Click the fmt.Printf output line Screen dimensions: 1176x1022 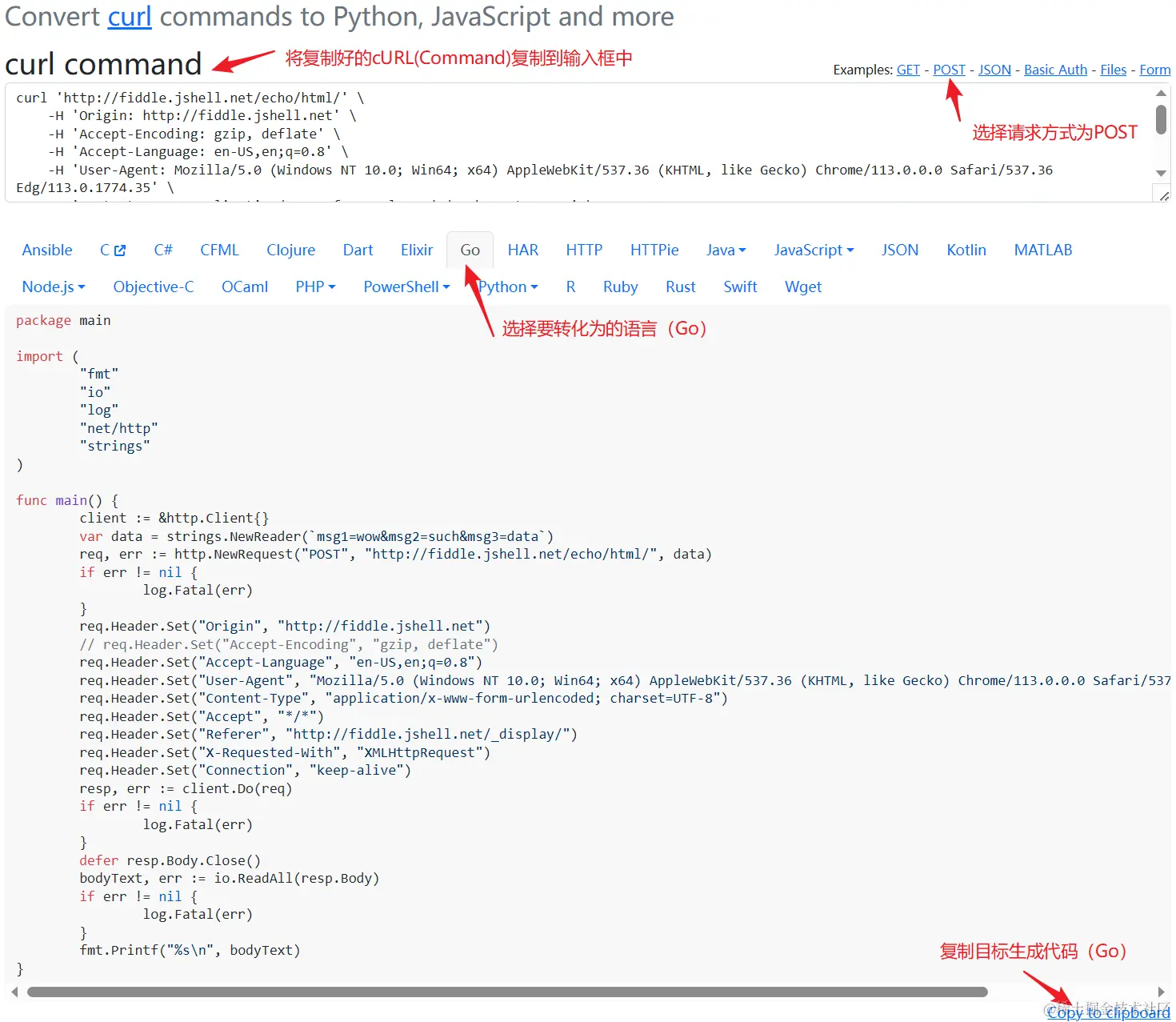coord(190,951)
